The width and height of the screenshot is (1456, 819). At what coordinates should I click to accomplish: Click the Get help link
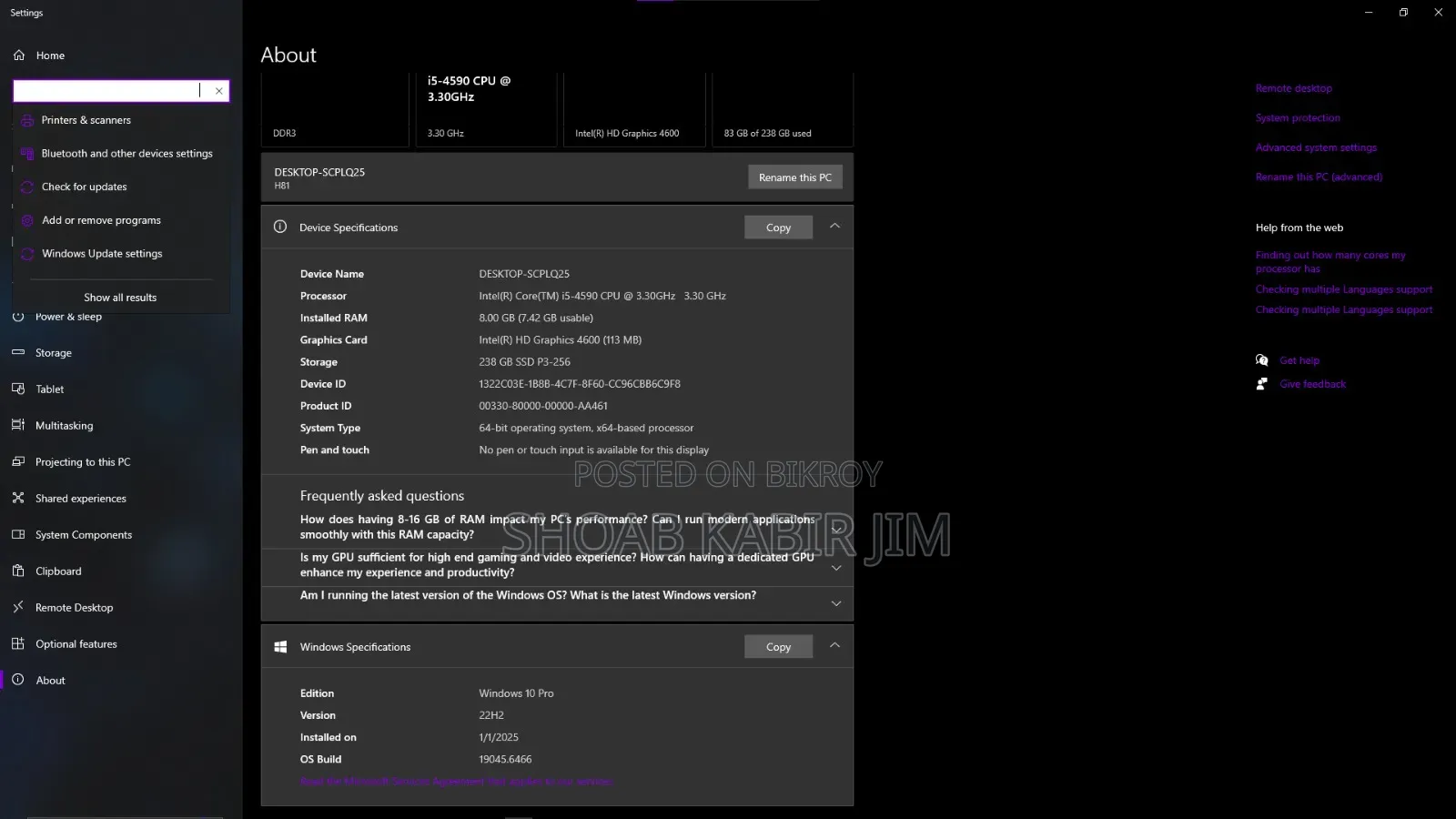1299,360
